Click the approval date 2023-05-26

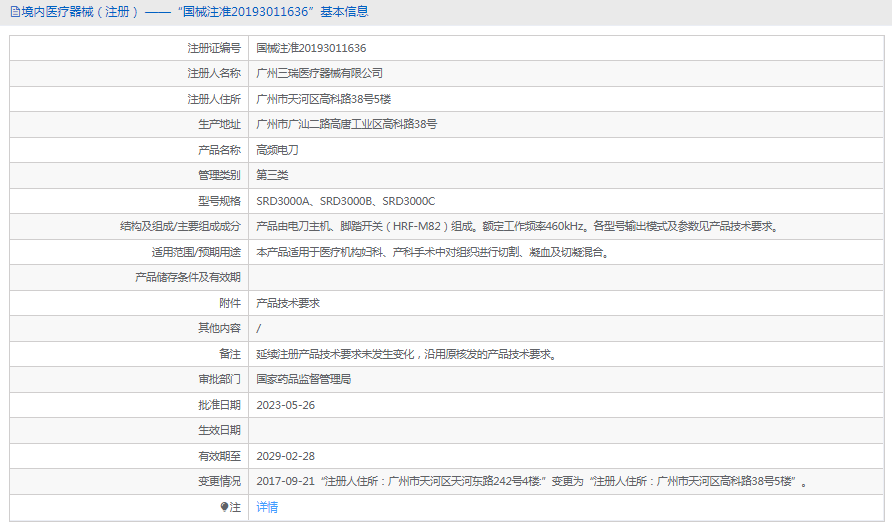[x=285, y=405]
